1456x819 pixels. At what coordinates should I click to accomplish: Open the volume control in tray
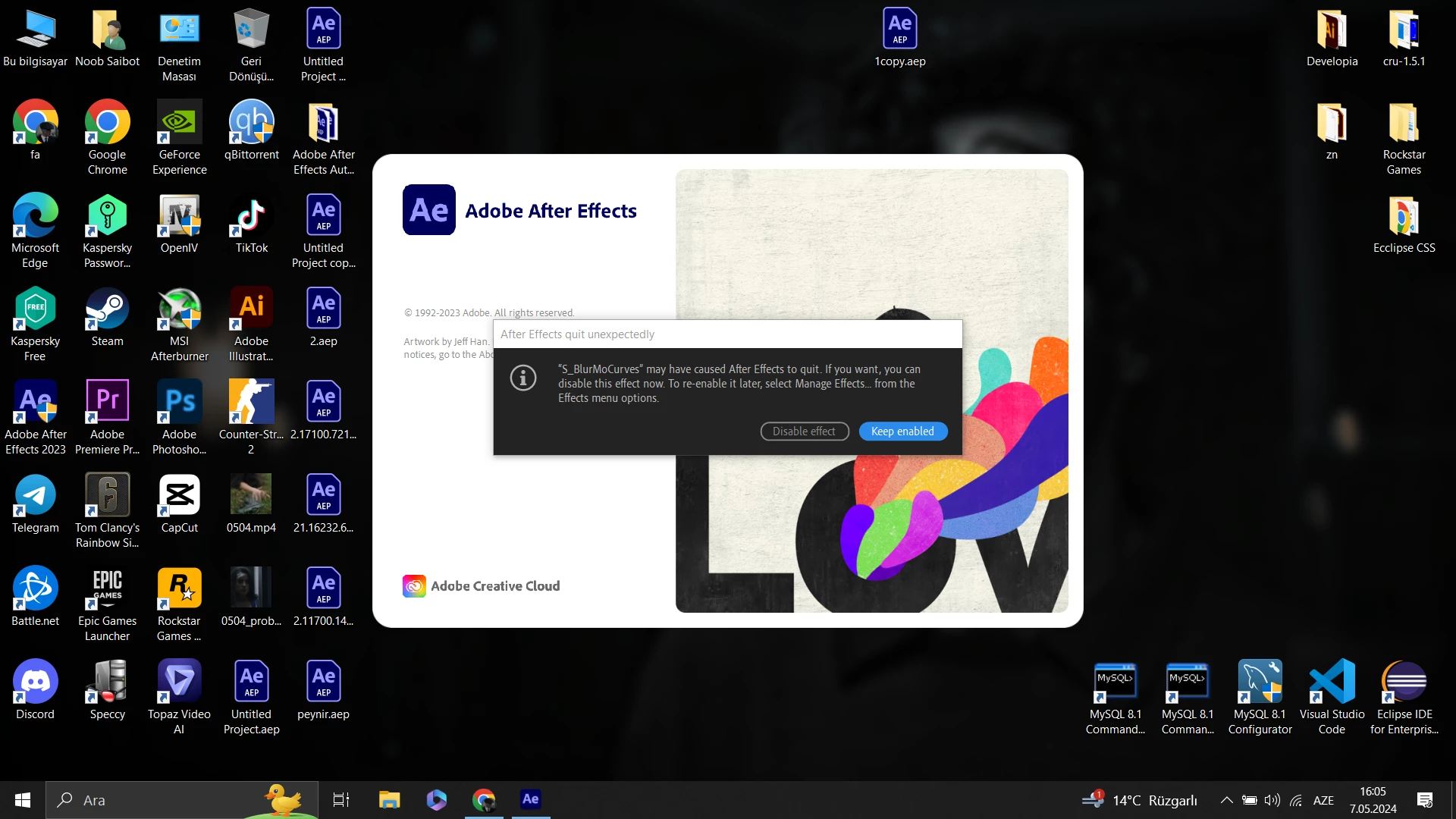[x=1272, y=800]
